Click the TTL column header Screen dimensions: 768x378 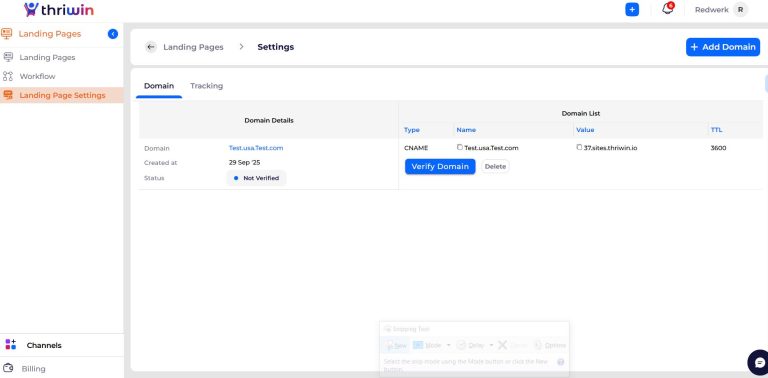(x=716, y=130)
